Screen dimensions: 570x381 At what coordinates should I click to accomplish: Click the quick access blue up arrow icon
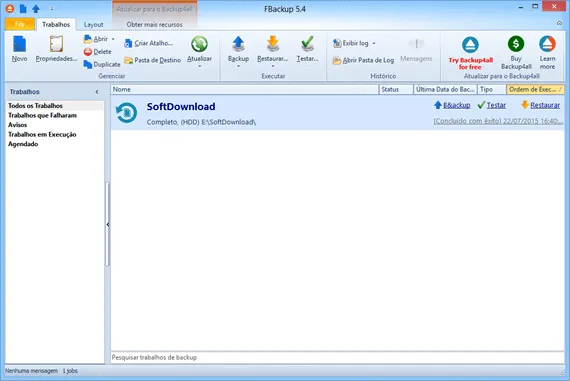[x=36, y=8]
